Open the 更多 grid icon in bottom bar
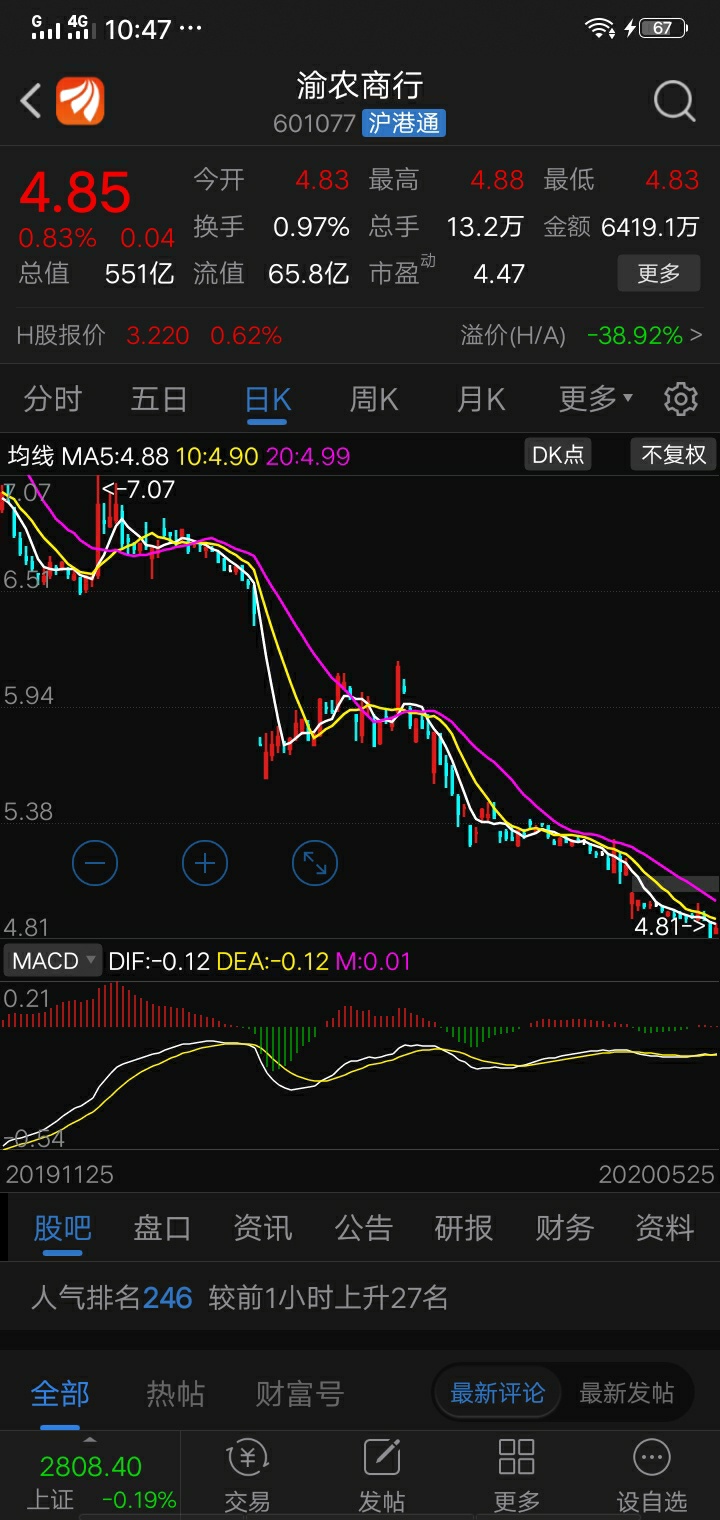 (516, 1475)
